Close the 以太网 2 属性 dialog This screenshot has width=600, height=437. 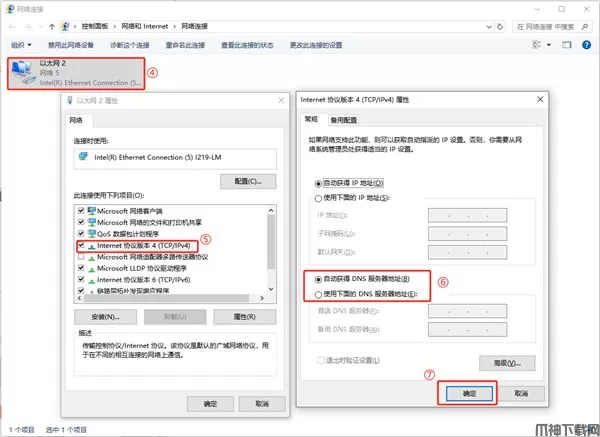pos(281,100)
